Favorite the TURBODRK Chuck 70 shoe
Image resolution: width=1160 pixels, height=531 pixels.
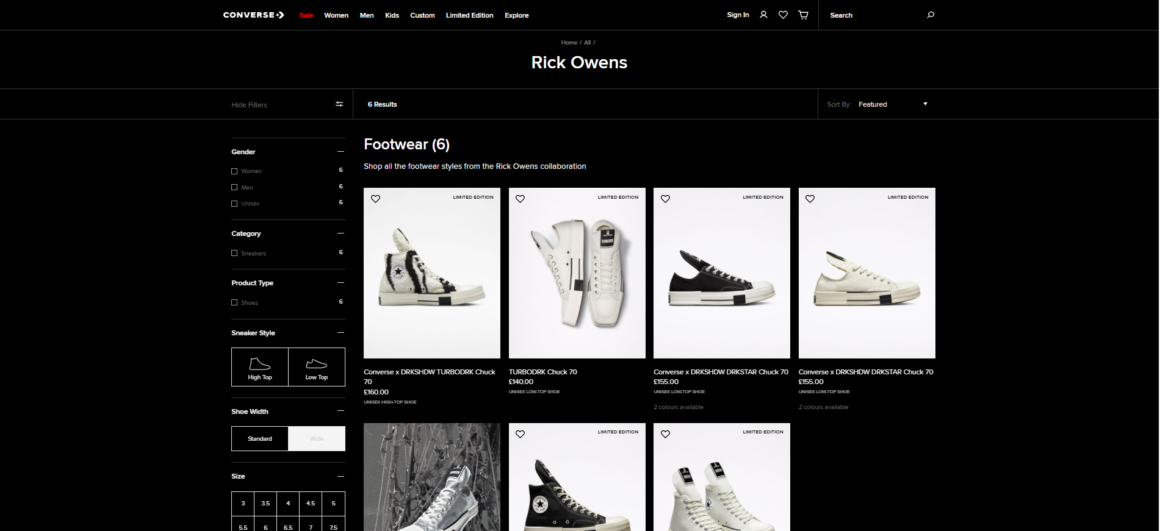tap(520, 198)
